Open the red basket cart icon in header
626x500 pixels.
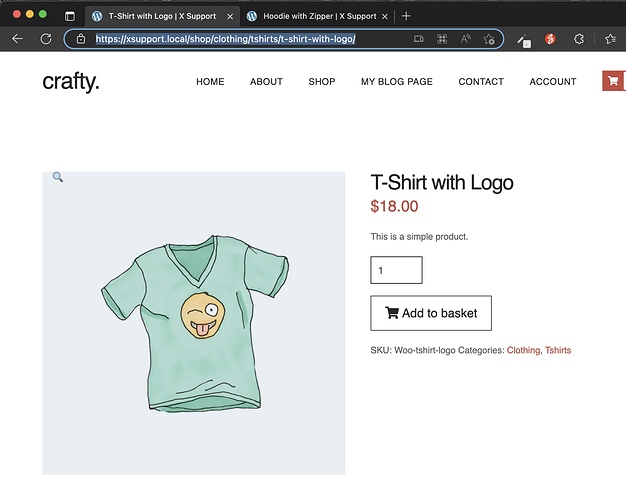point(612,81)
